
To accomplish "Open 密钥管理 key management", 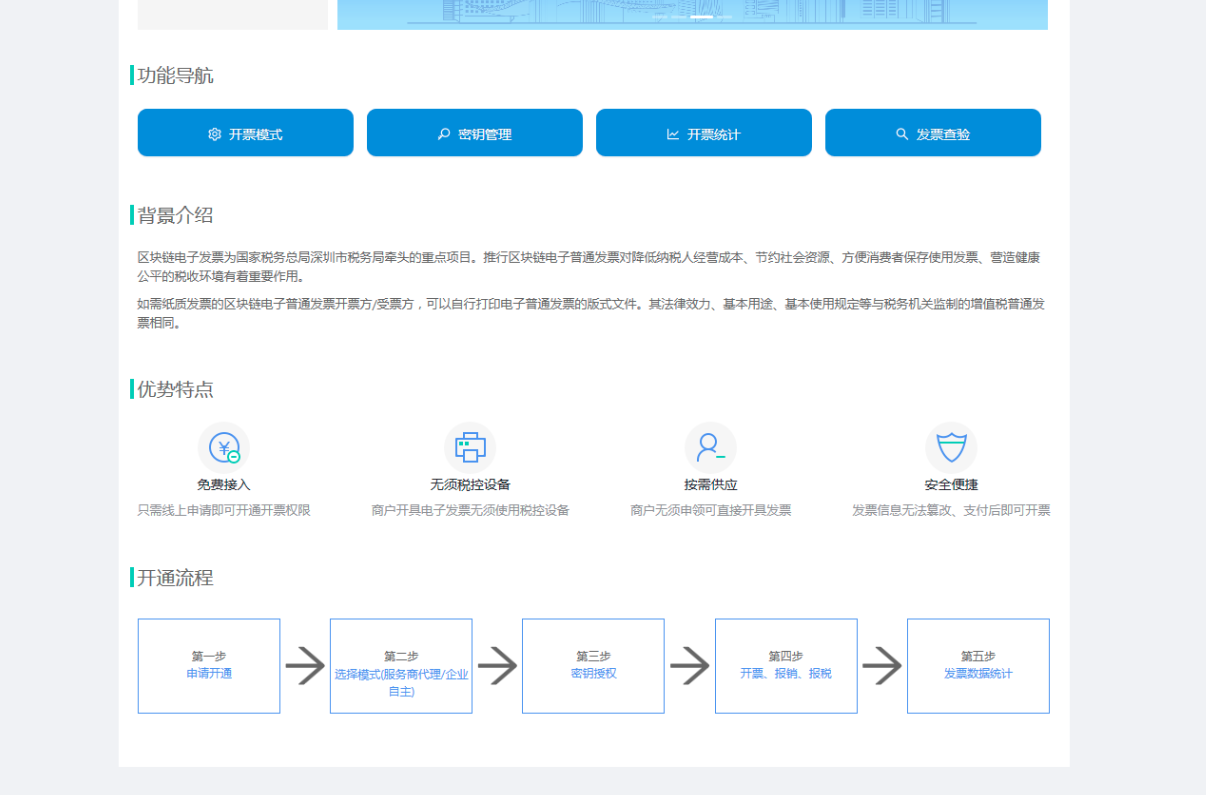I will pos(474,133).
